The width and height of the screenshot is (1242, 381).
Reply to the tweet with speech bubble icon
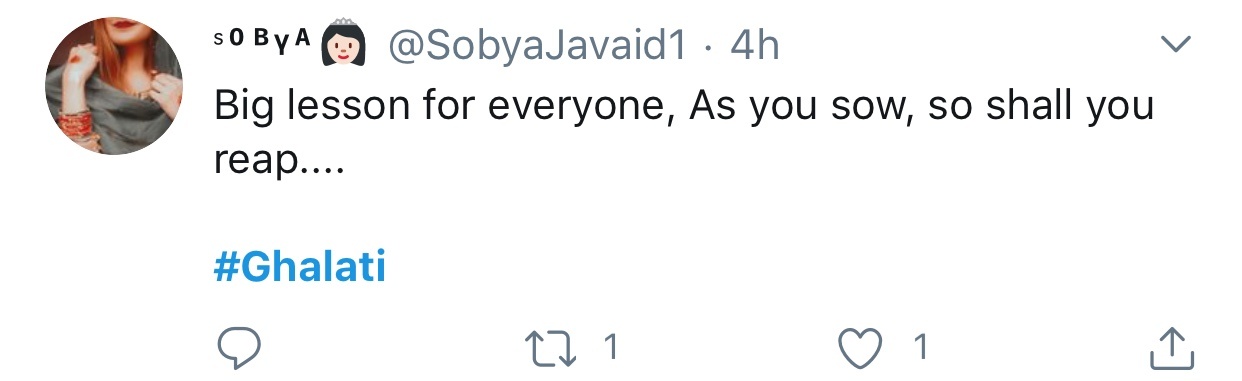pyautogui.click(x=239, y=348)
